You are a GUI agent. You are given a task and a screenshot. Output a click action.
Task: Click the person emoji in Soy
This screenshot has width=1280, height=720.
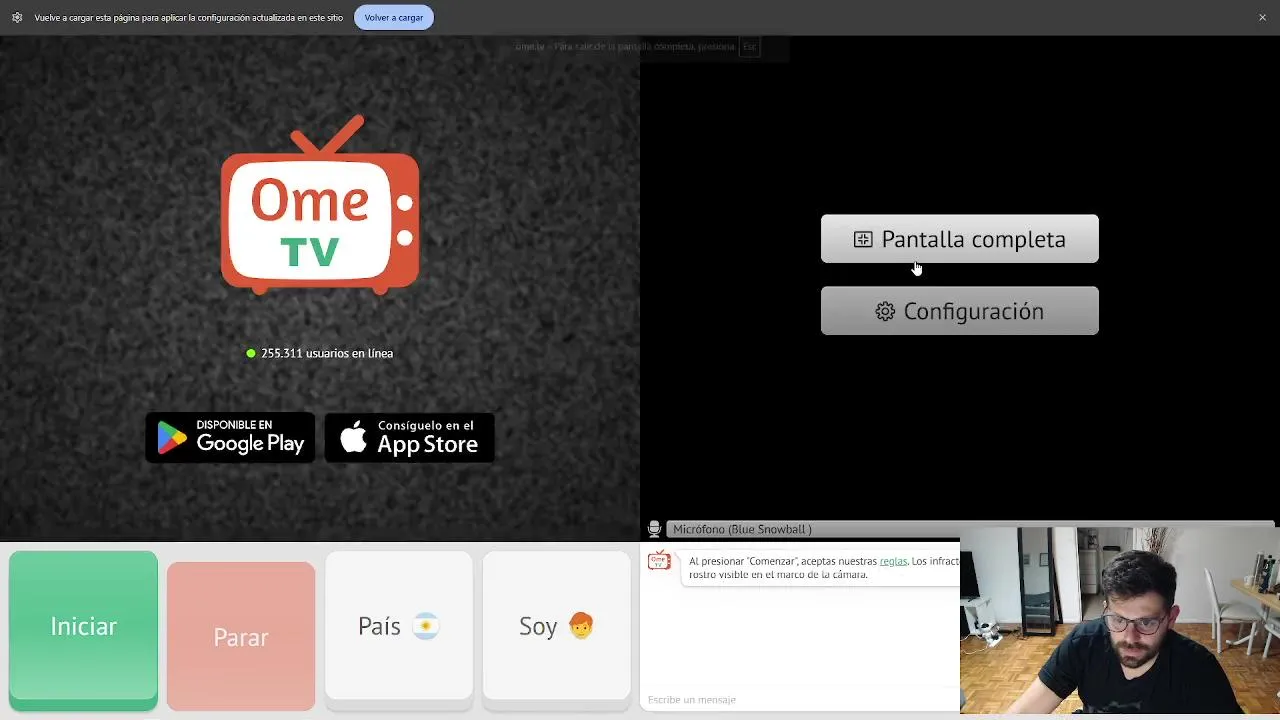click(581, 626)
